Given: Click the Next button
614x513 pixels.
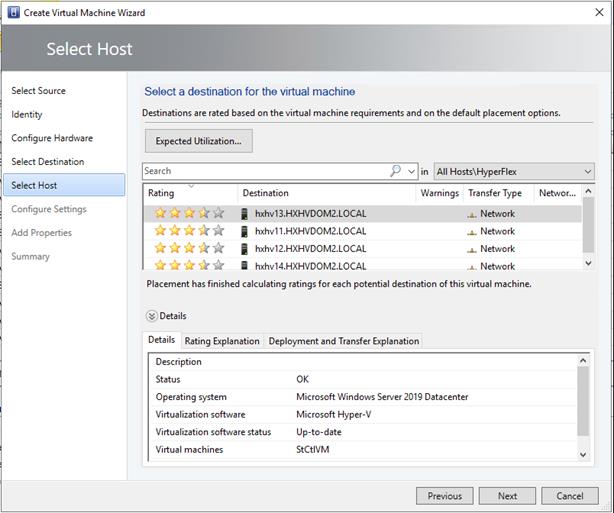Looking at the screenshot, I should [507, 496].
